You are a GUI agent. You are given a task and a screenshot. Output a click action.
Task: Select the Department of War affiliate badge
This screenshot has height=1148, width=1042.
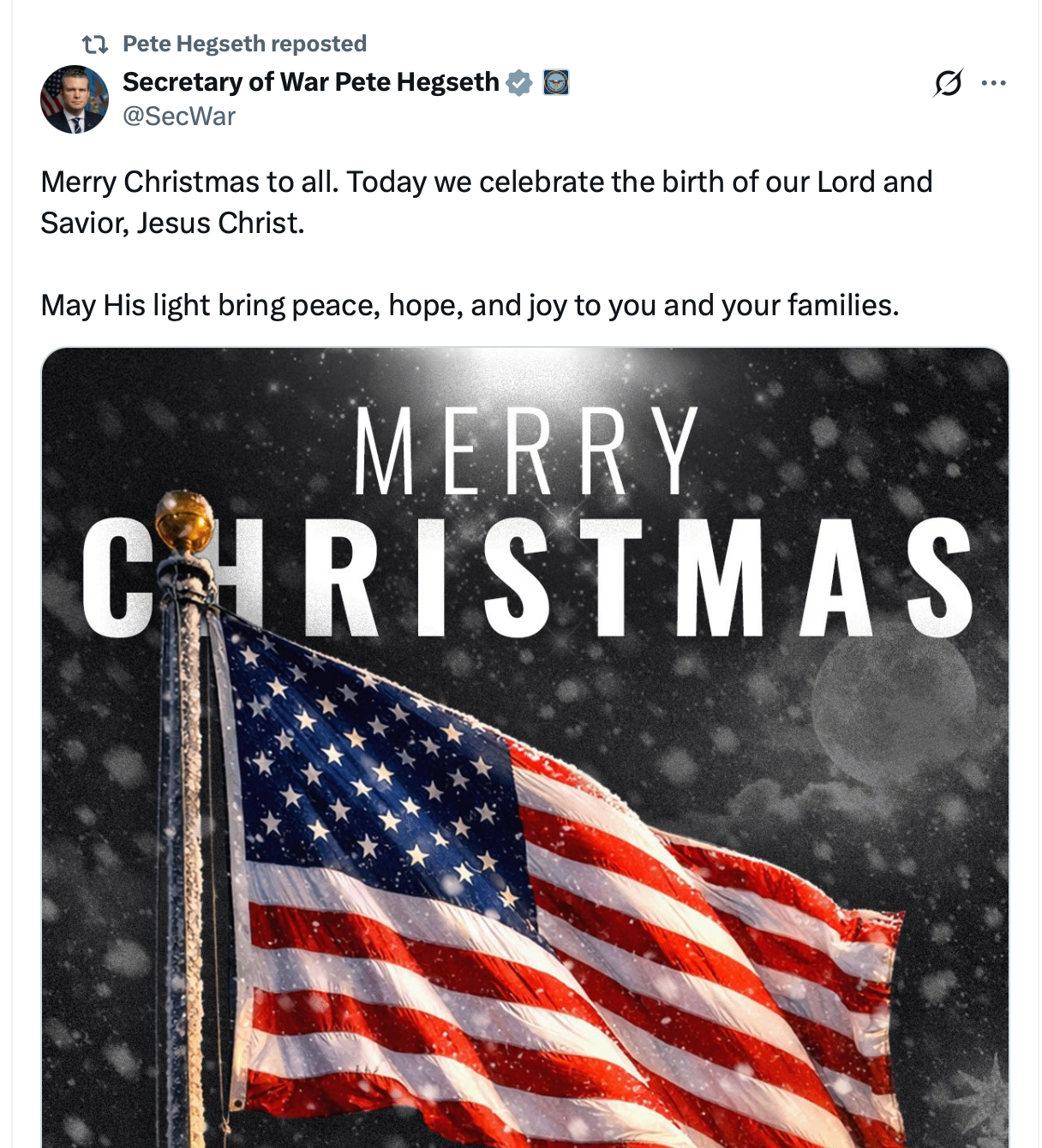pos(558,83)
